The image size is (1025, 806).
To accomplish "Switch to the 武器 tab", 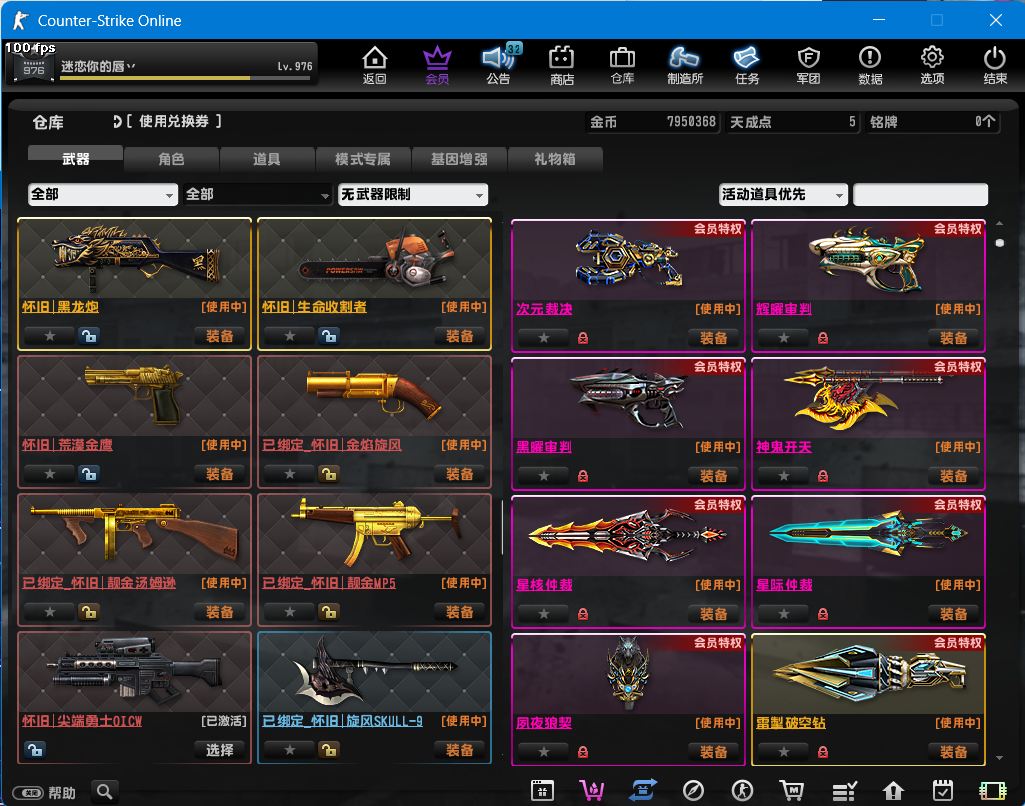I will click(x=75, y=159).
